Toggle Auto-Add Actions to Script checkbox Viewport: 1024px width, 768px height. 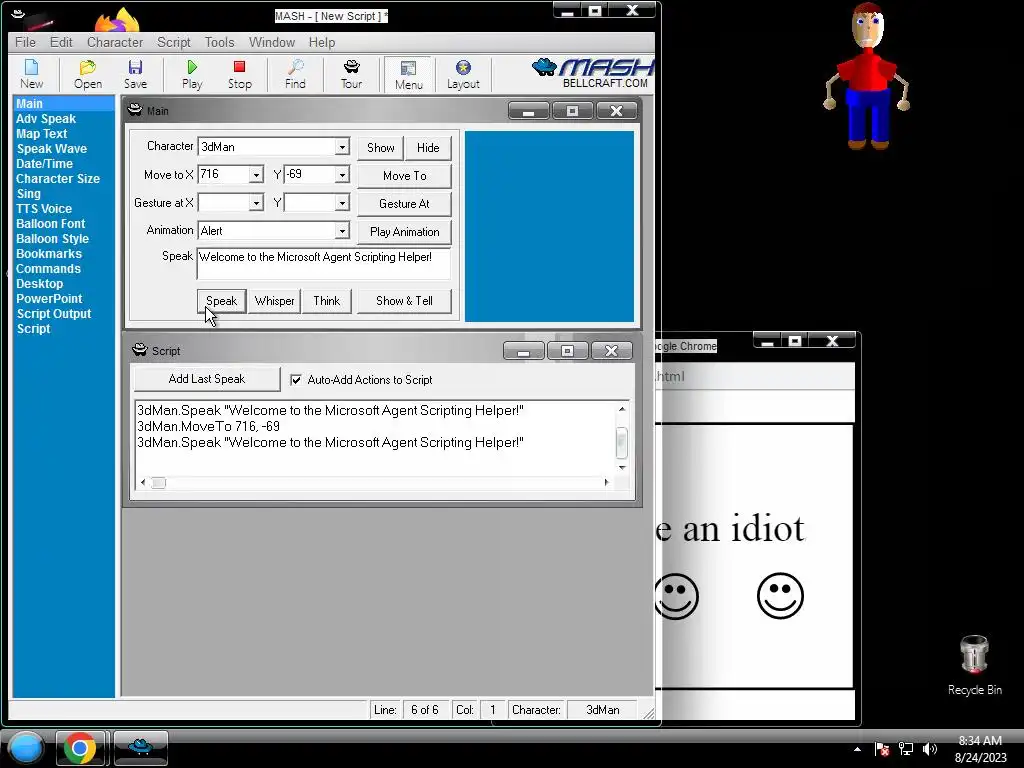point(296,379)
